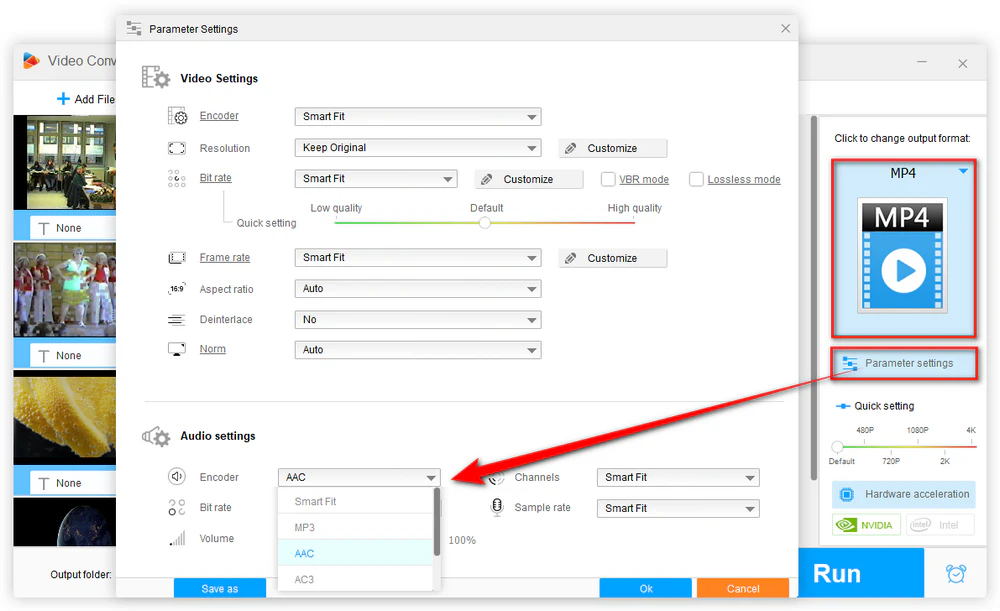Select the lemon slice video thumbnail
The height and width of the screenshot is (611, 1000).
click(65, 417)
